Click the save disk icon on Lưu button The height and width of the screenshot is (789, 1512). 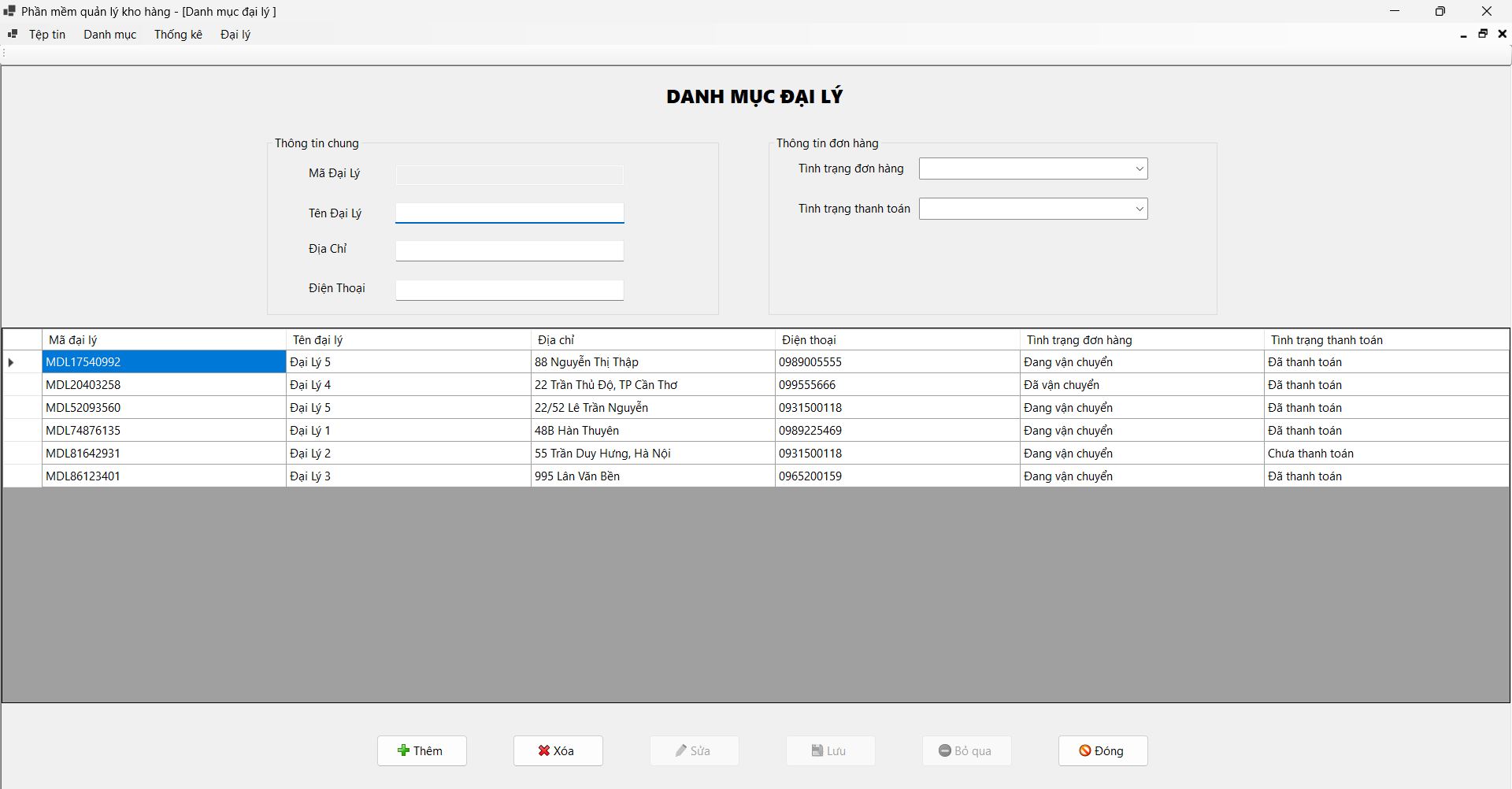pos(817,750)
